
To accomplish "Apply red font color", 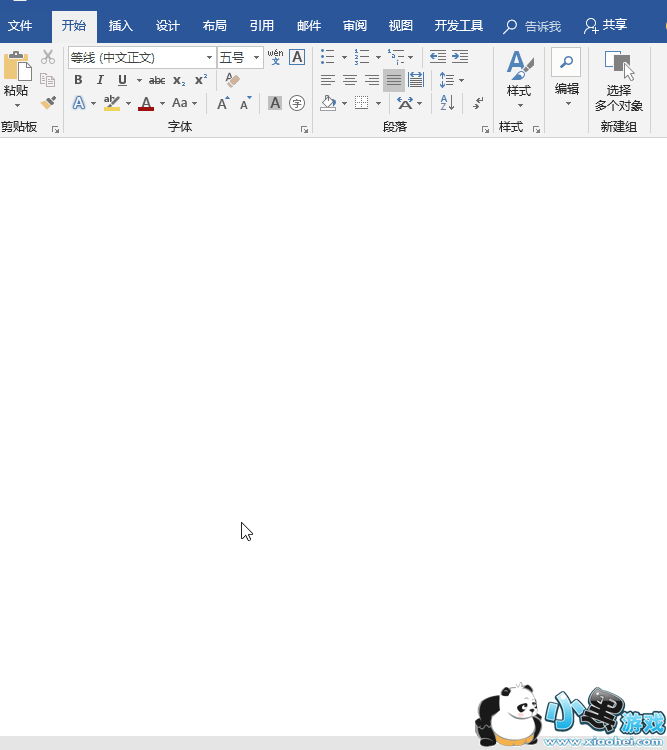I will point(146,103).
